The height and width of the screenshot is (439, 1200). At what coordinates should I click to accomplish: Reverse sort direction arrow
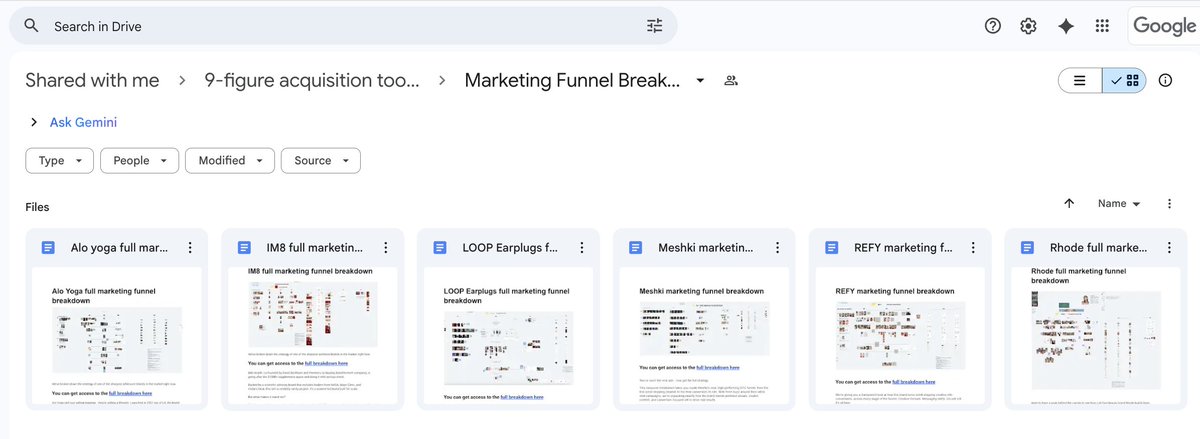pos(1069,203)
